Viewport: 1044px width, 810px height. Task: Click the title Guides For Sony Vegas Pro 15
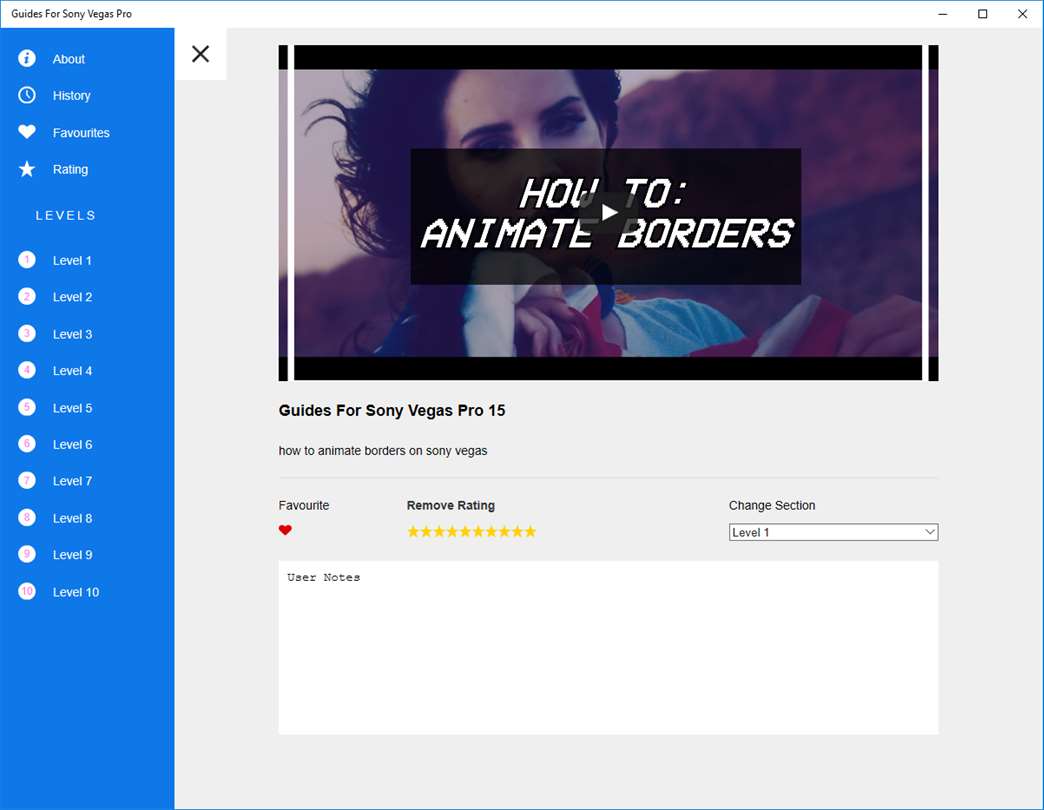[392, 411]
